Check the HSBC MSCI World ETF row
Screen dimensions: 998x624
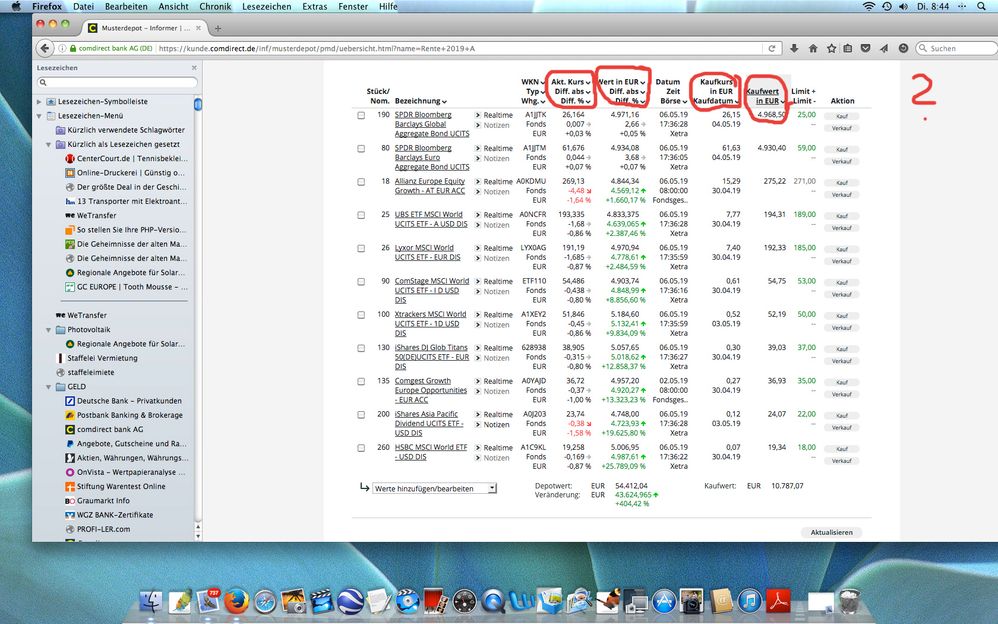point(362,448)
